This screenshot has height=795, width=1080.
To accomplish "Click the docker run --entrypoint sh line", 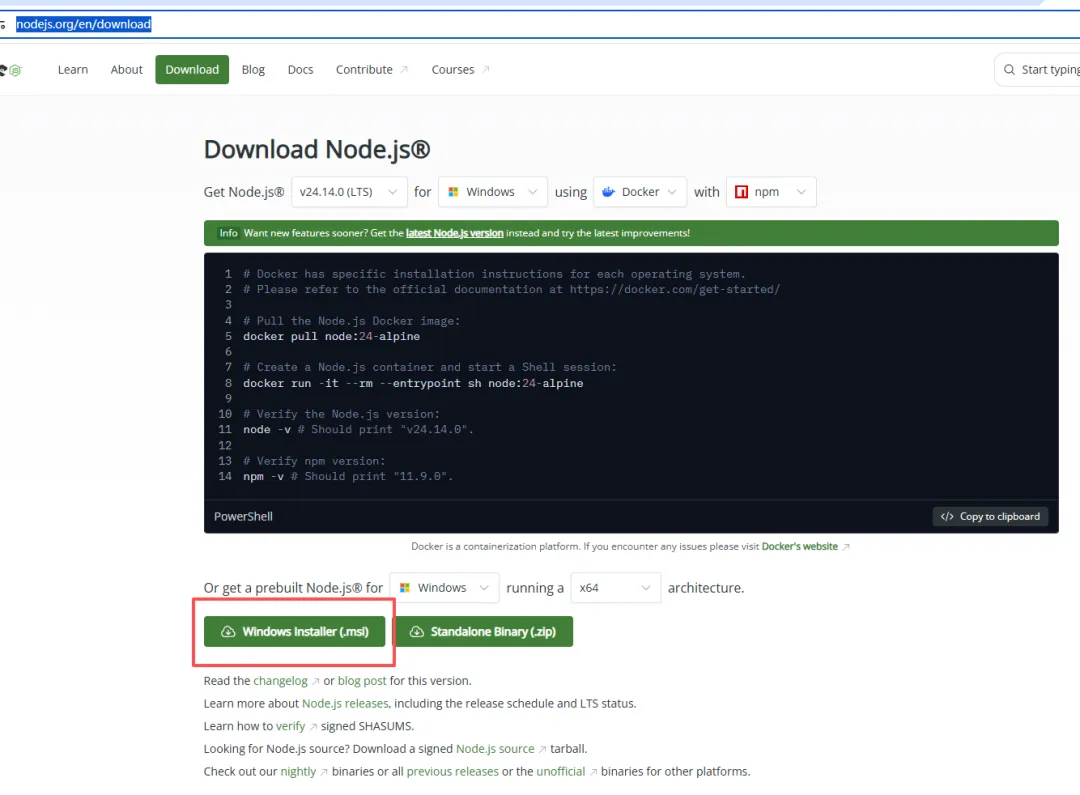I will [x=413, y=383].
